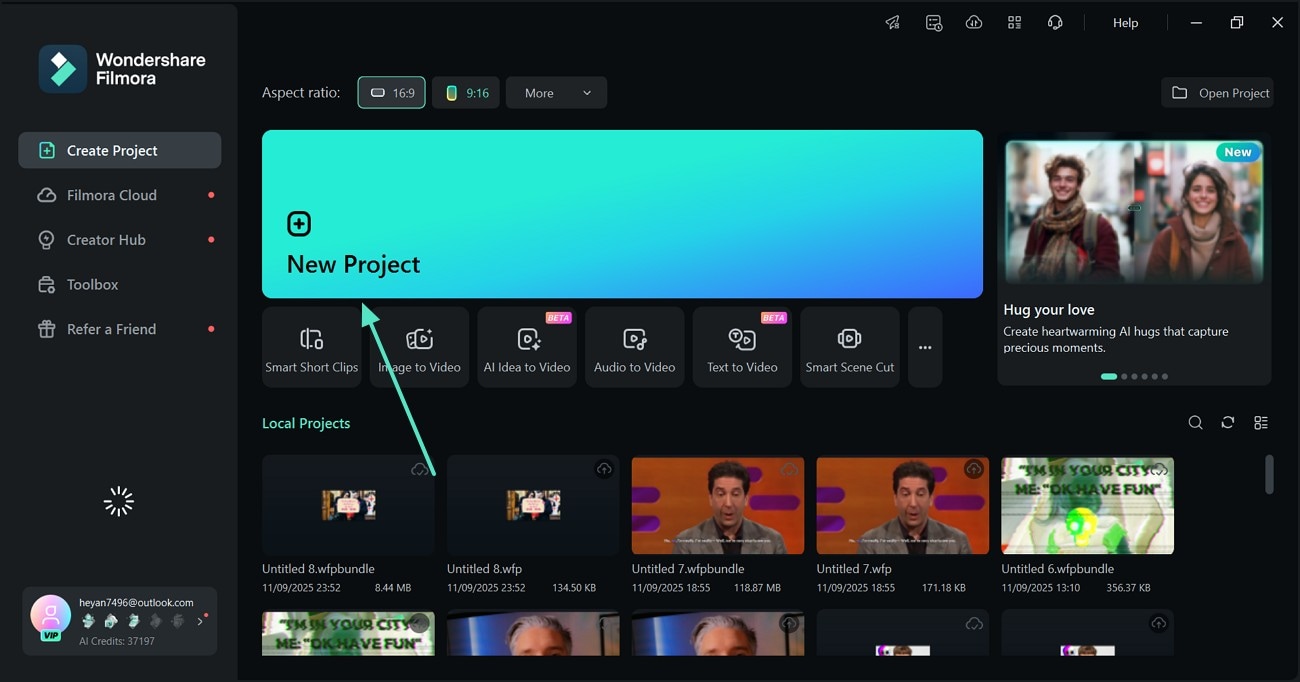Open the Help menu
Screen dimensions: 1300x682
[1125, 23]
